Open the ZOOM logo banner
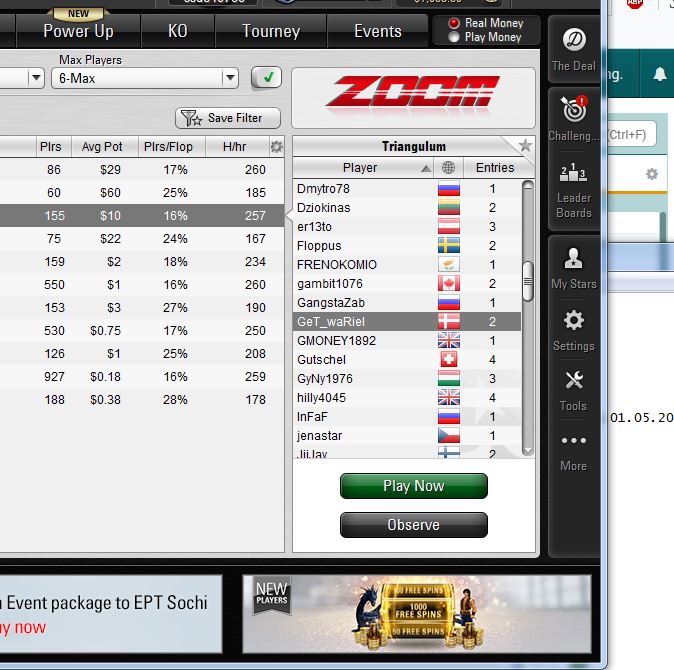 pyautogui.click(x=413, y=98)
